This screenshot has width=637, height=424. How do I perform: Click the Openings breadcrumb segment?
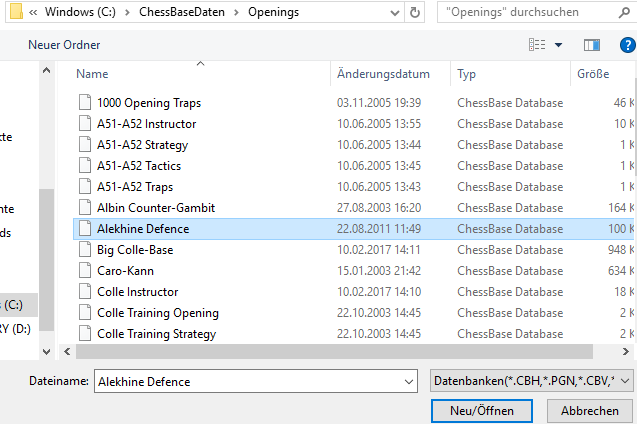(x=273, y=12)
